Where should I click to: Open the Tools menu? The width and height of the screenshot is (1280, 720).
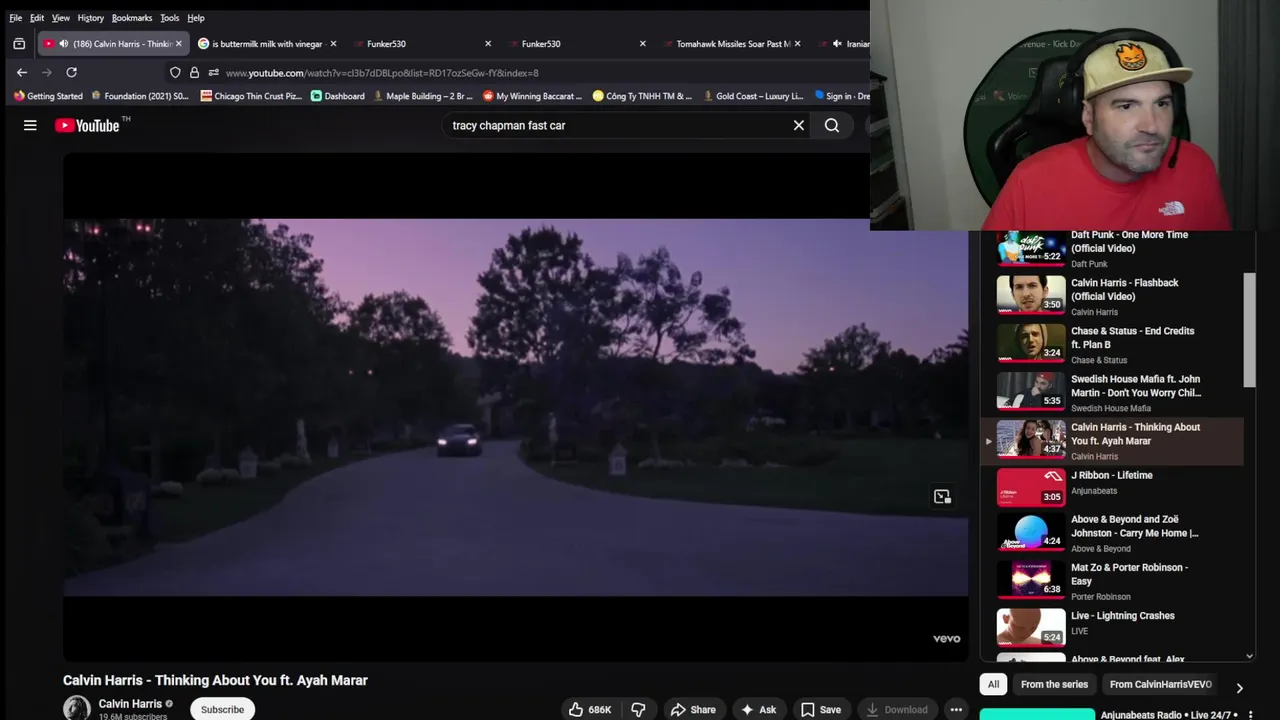[170, 18]
